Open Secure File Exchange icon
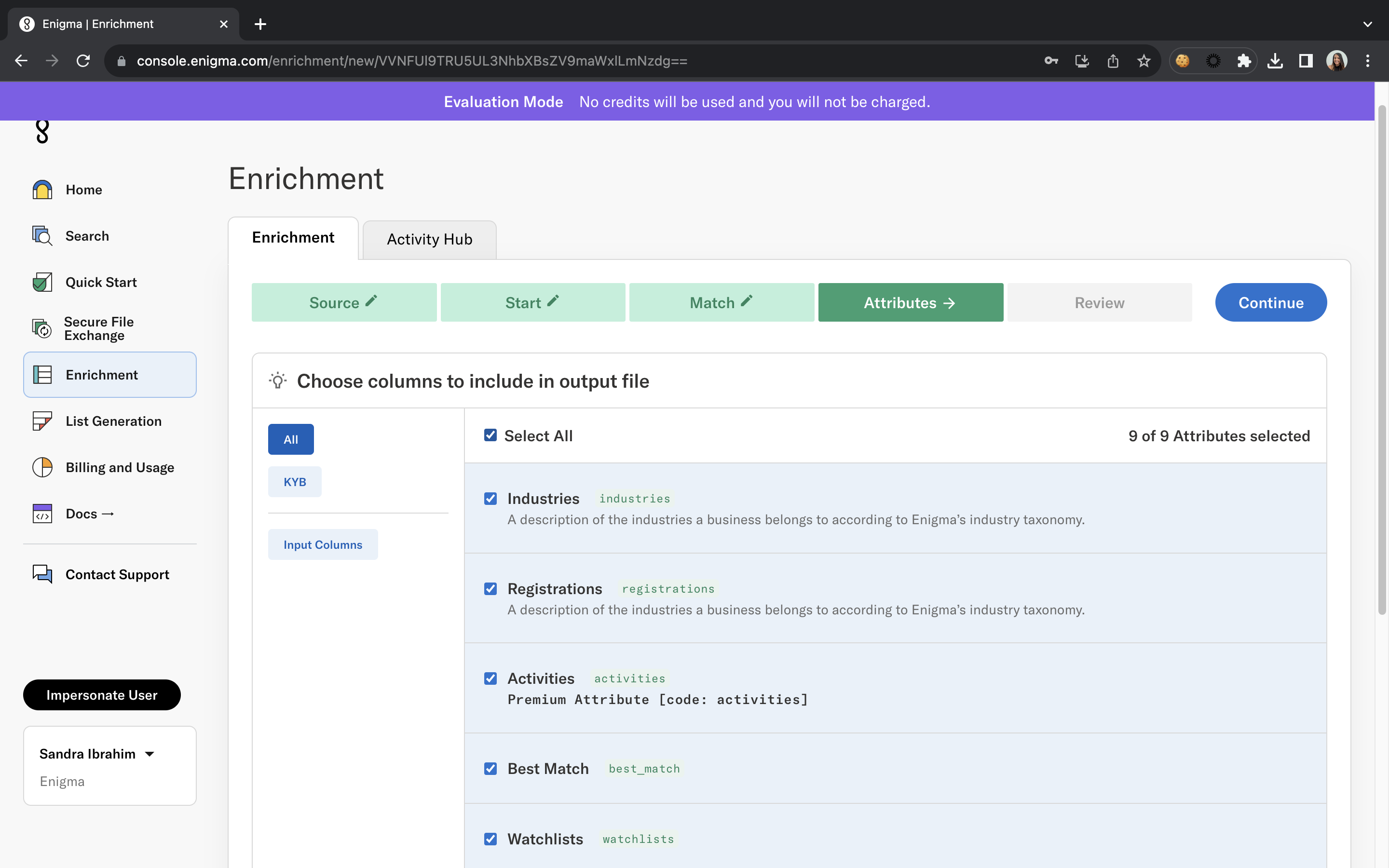Viewport: 1389px width, 868px height. [x=42, y=328]
